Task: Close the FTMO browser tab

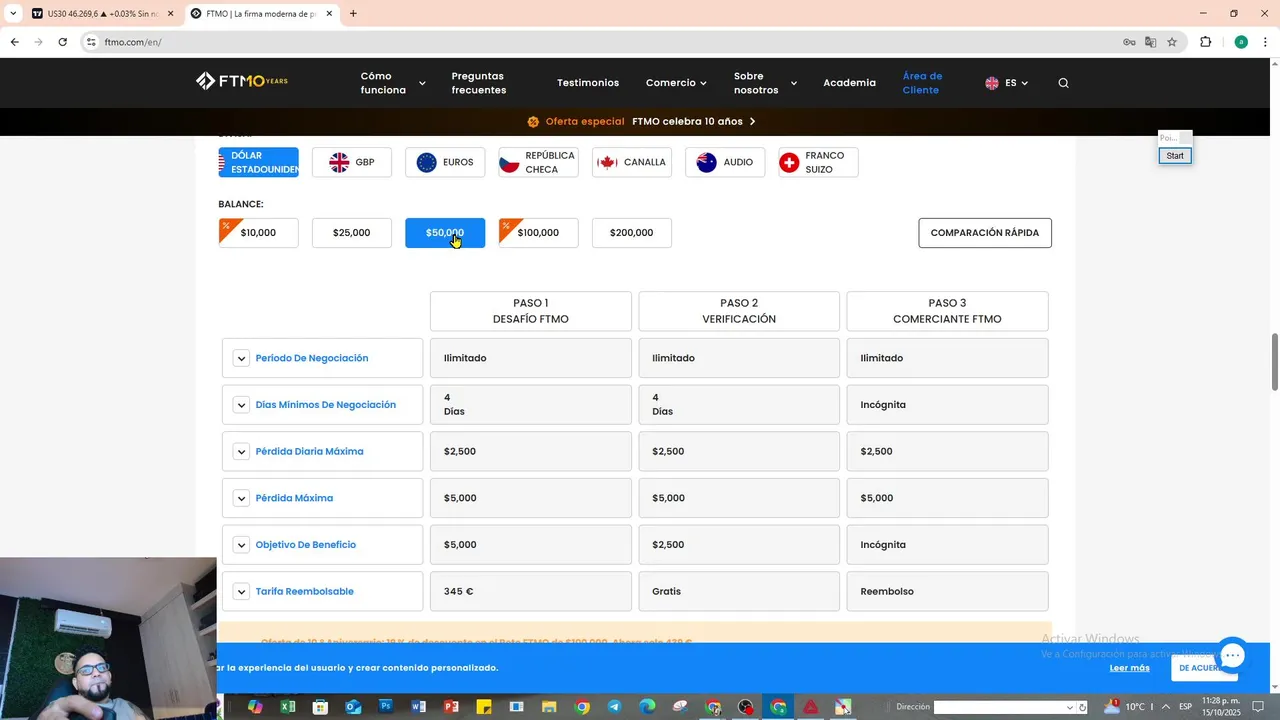Action: coord(329,14)
